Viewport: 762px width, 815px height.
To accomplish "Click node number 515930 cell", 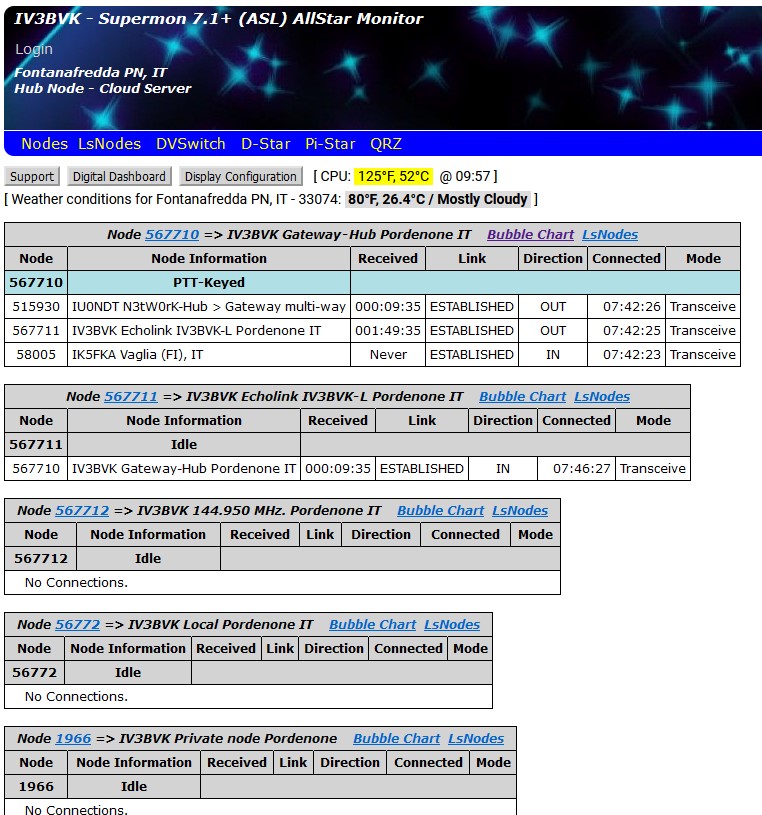I will [36, 307].
